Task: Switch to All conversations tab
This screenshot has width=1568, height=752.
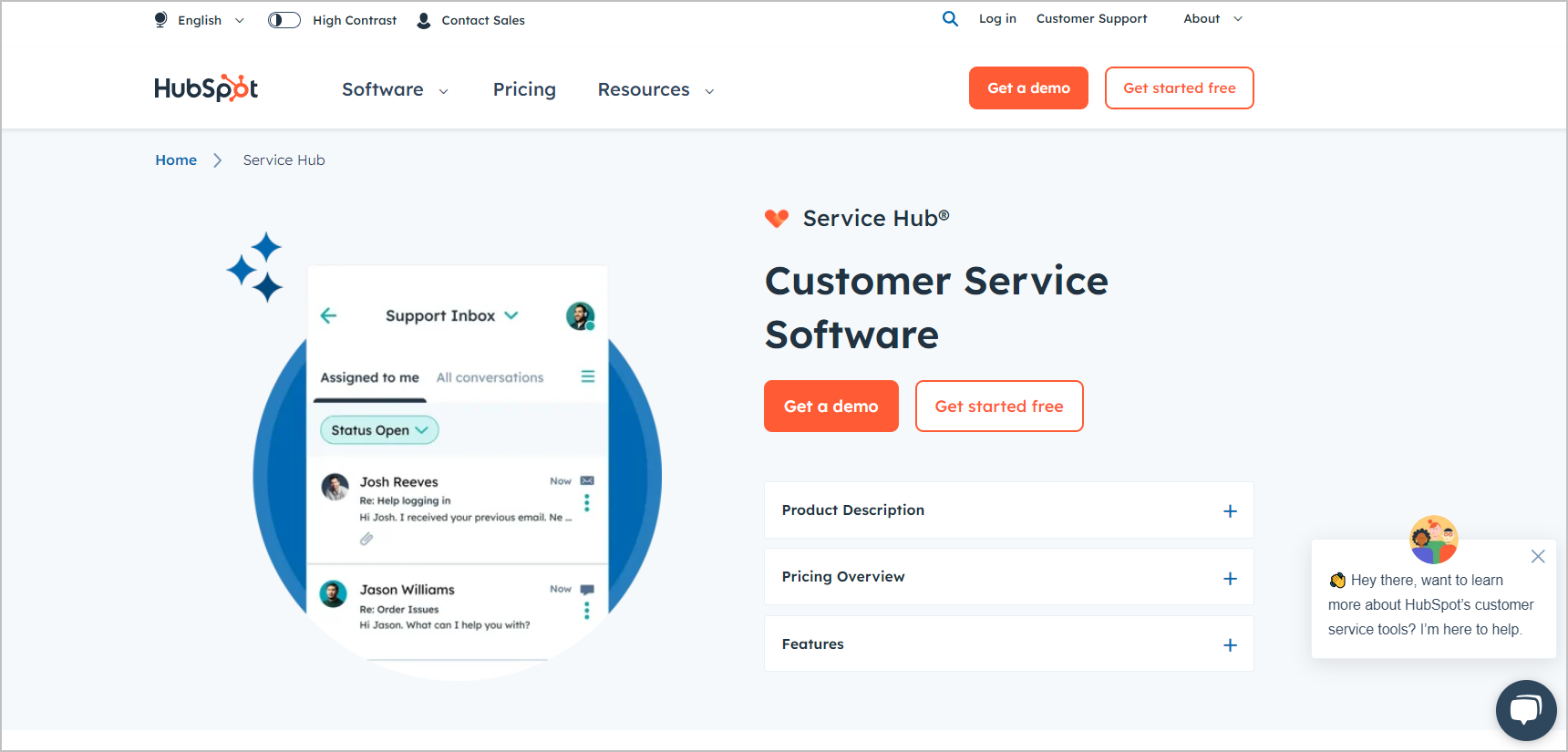Action: [490, 377]
